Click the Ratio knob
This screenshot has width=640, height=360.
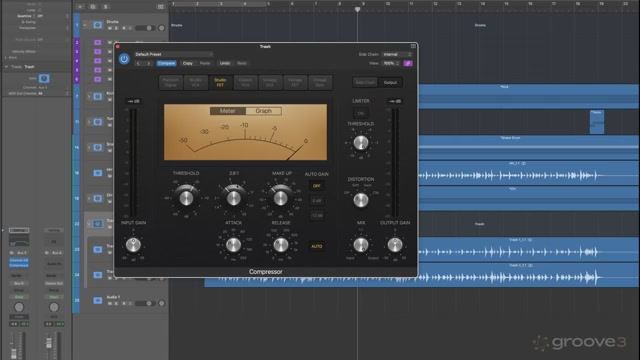click(233, 198)
